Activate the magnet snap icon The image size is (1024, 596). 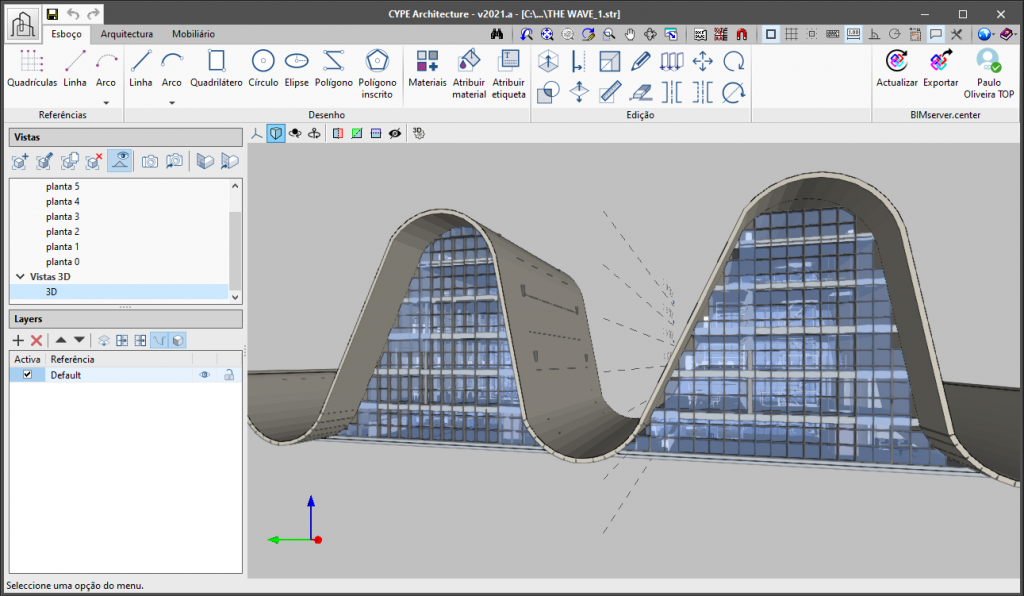[741, 34]
